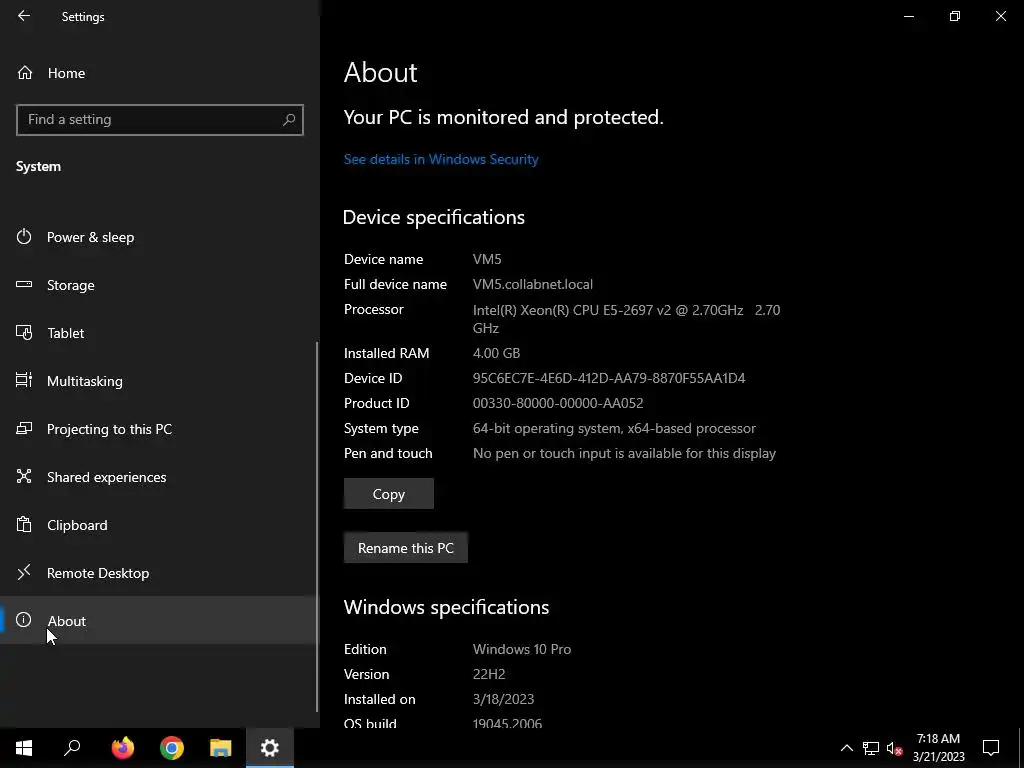Click Rename this PC button
Viewport: 1024px width, 768px height.
click(x=406, y=548)
